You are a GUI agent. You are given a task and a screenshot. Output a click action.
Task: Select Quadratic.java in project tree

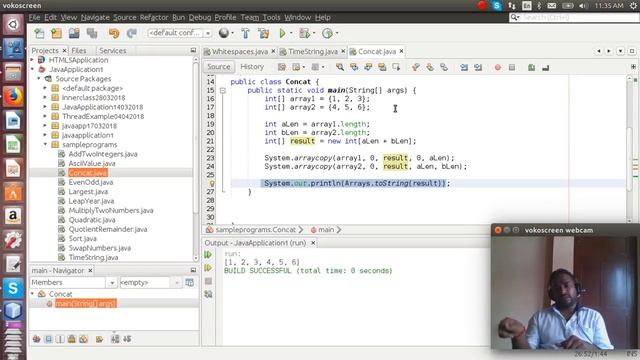pos(92,220)
